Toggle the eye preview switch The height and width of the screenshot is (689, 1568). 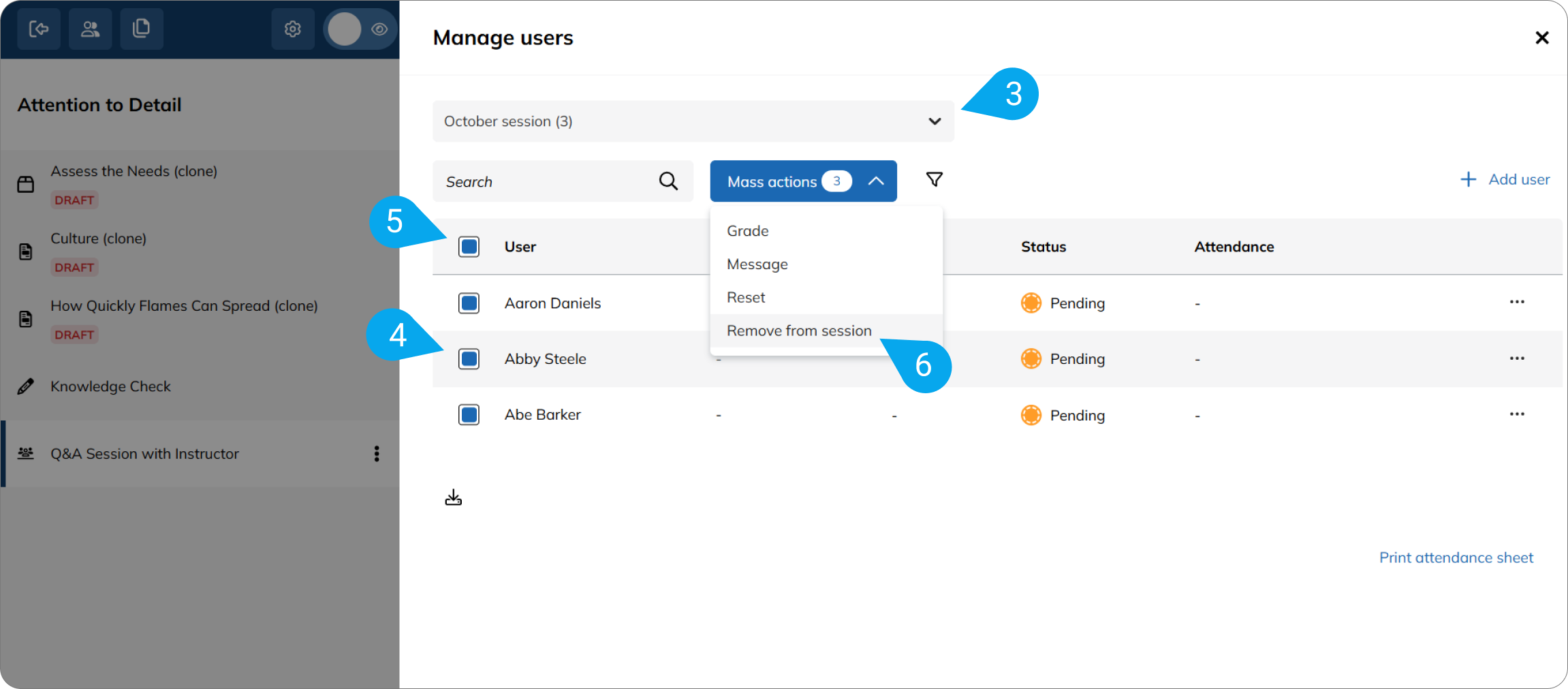click(x=360, y=29)
